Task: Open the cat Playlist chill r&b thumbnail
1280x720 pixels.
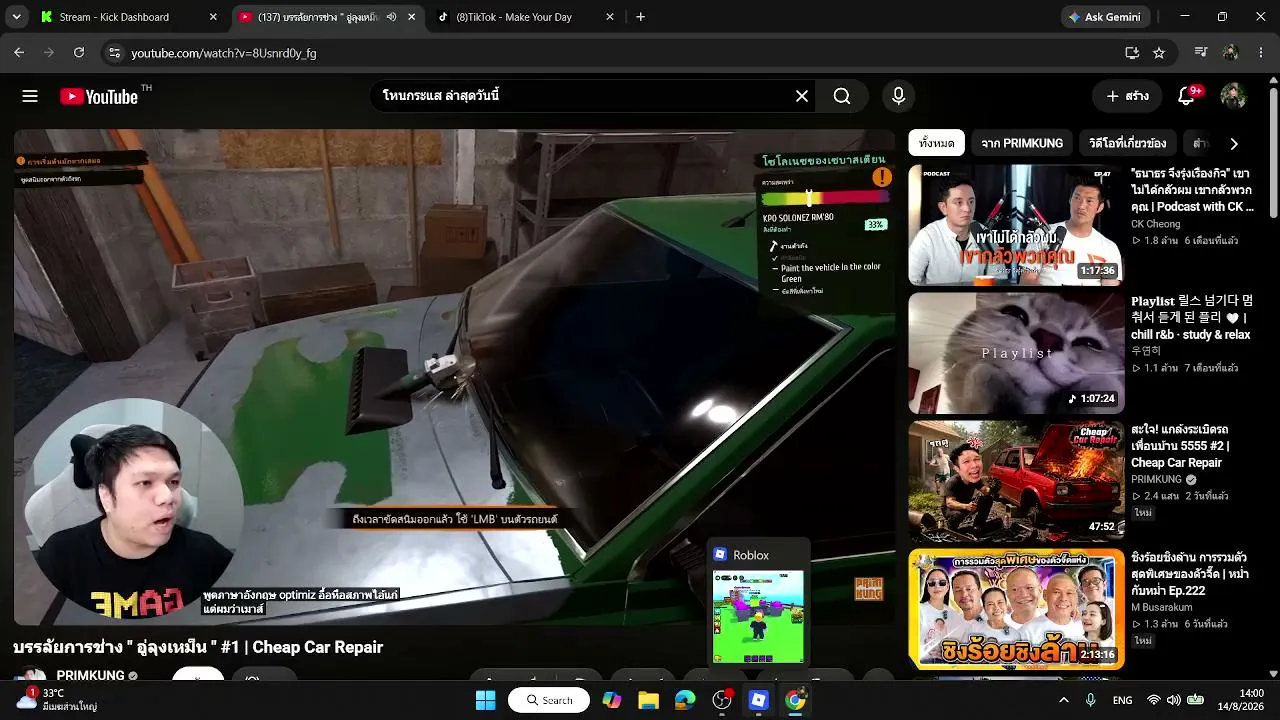Action: point(1016,353)
